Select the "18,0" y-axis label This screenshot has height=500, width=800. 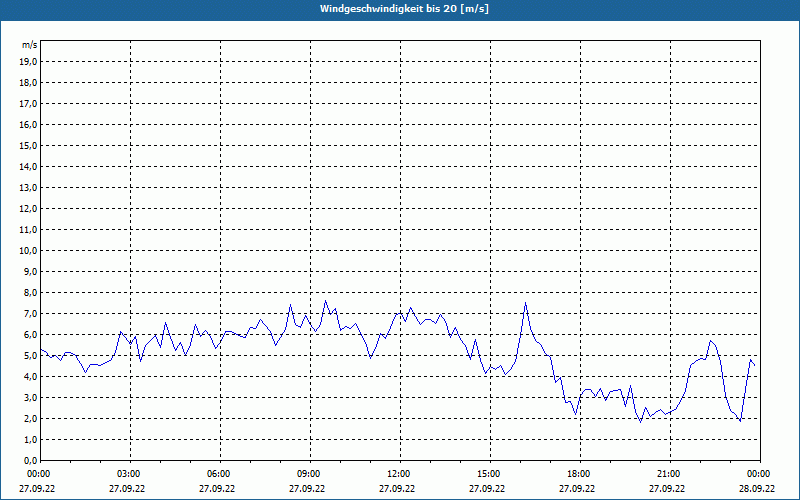coord(29,83)
